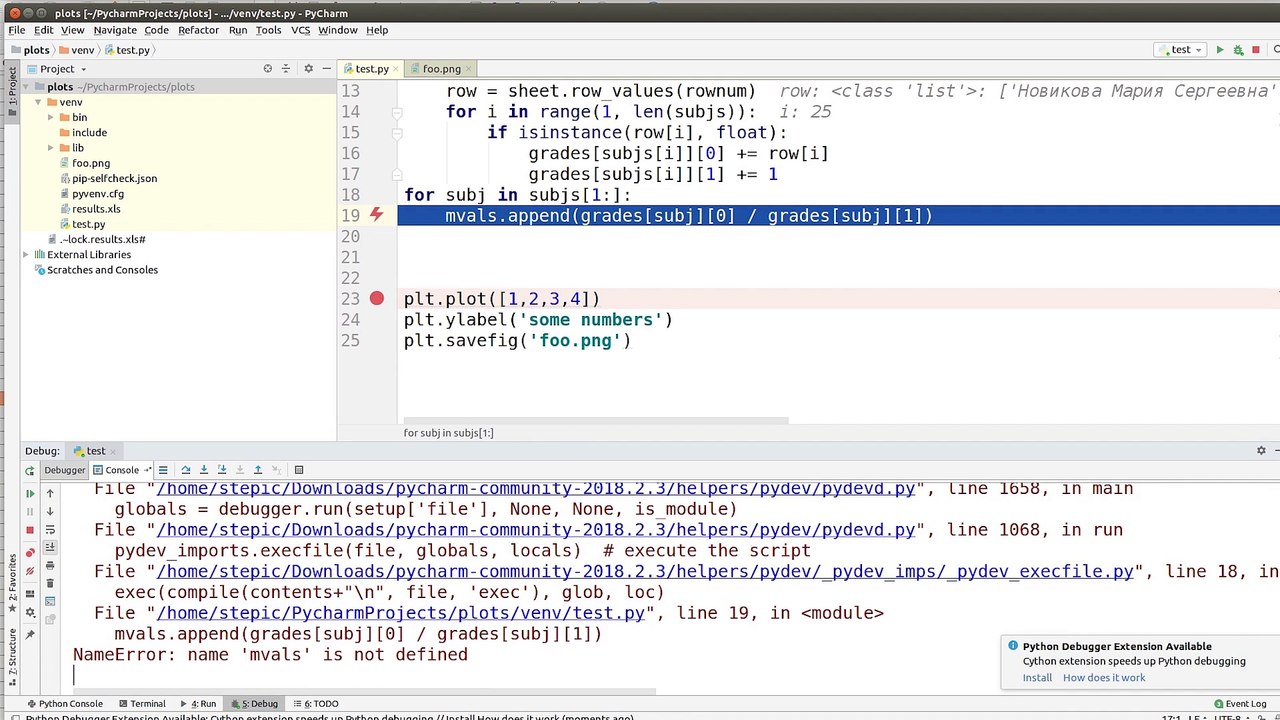Print console output via printer icon
This screenshot has height=720, width=1280.
pos(51,565)
